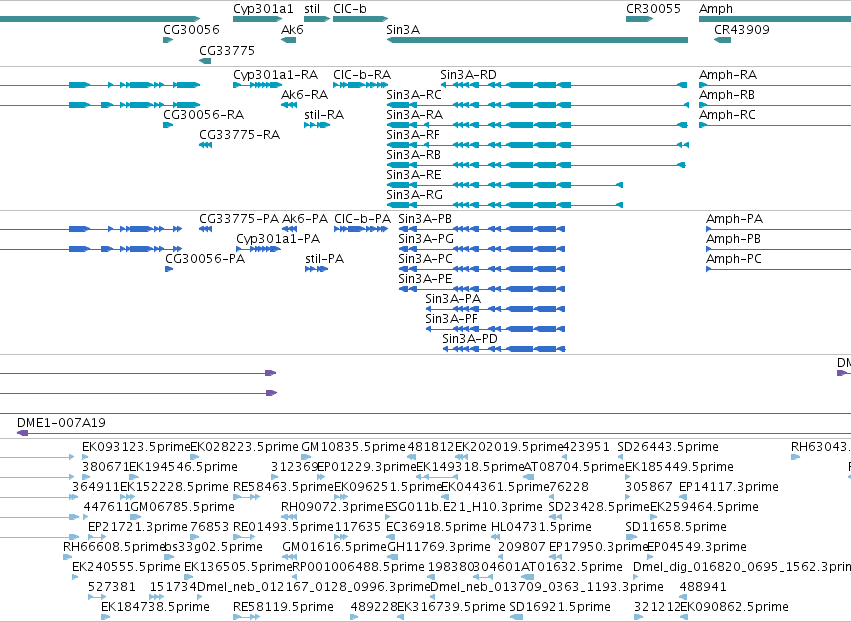Click the Sin3A-RA transcript label
The image size is (851, 622).
(x=415, y=115)
